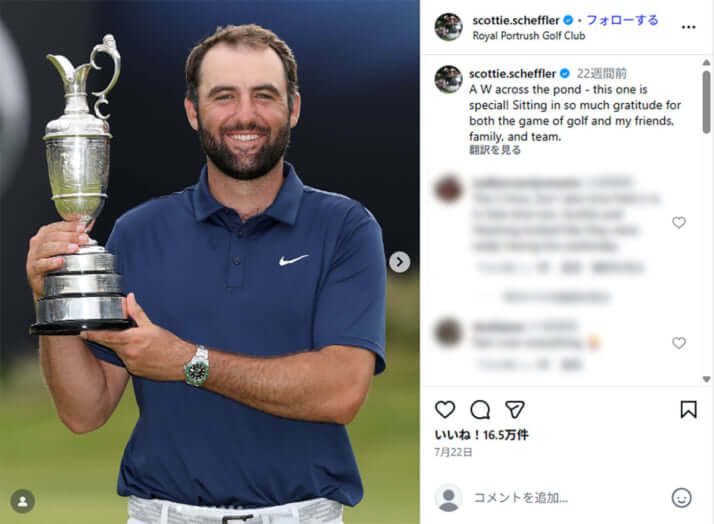Focus the コメントを追加 comment field
The image size is (714, 524).
click(567, 498)
